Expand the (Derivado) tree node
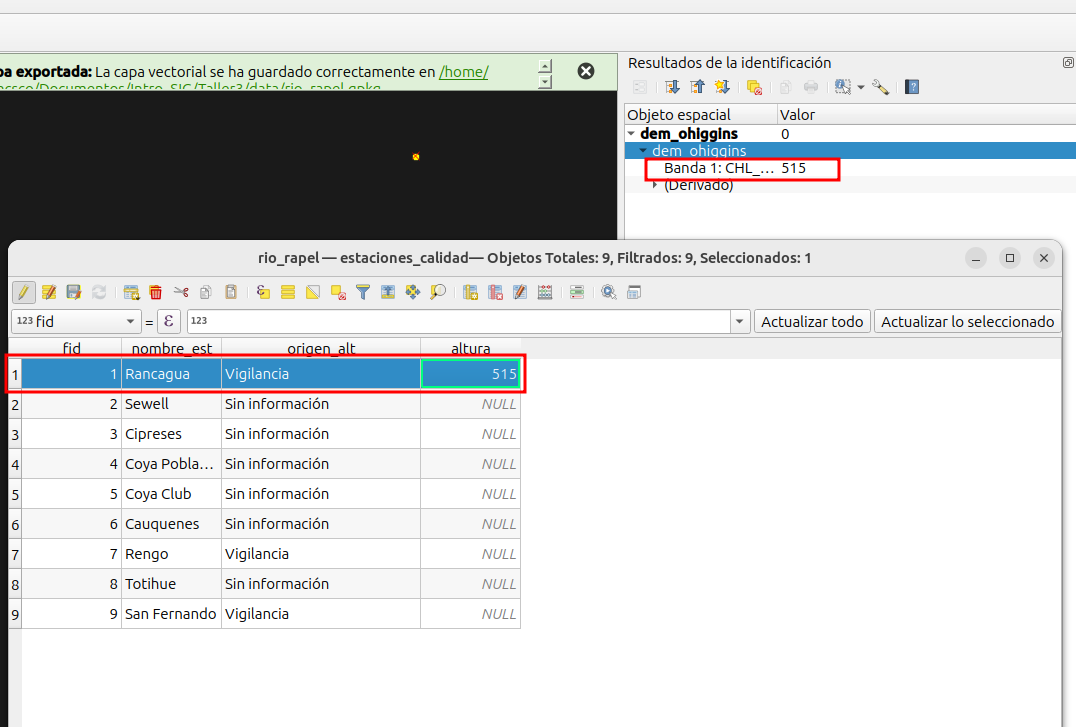This screenshot has height=727, width=1076. 655,185
